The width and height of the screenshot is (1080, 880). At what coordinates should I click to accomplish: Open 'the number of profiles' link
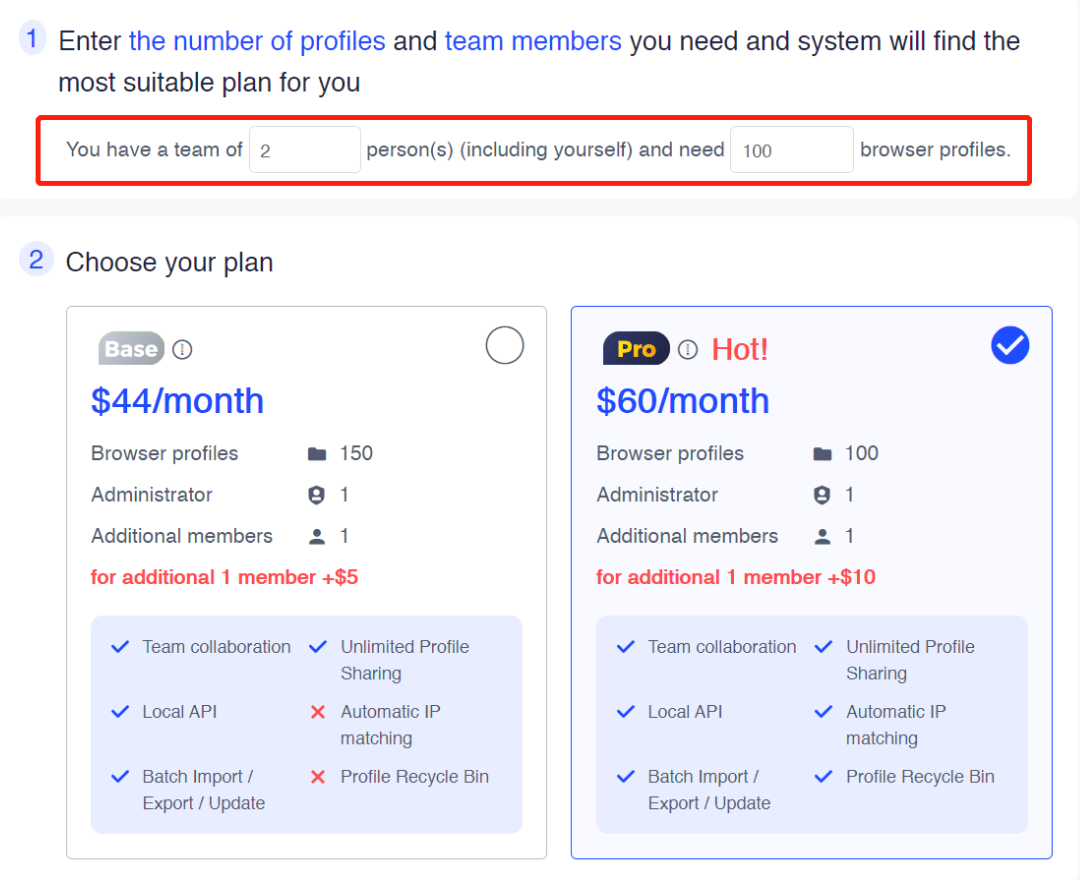click(257, 41)
